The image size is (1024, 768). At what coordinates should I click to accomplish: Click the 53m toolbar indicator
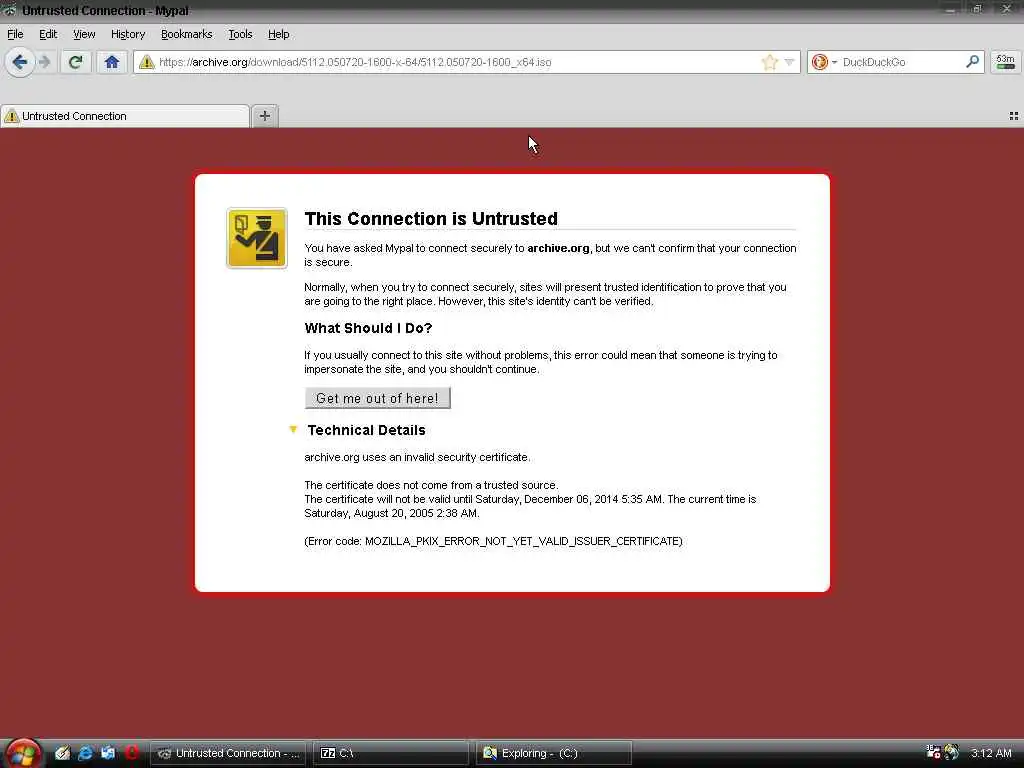[x=1006, y=62]
